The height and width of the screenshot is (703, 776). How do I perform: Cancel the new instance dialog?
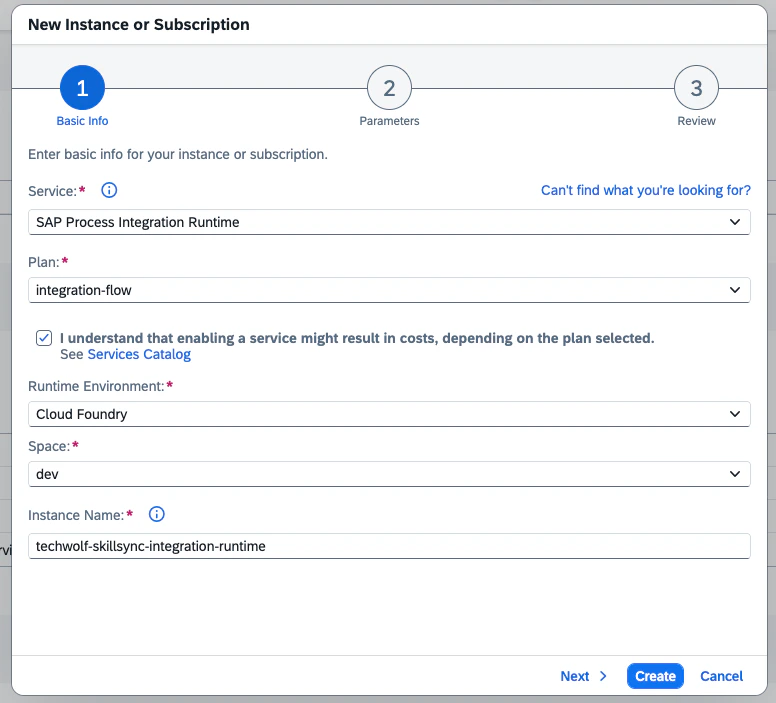click(x=721, y=676)
